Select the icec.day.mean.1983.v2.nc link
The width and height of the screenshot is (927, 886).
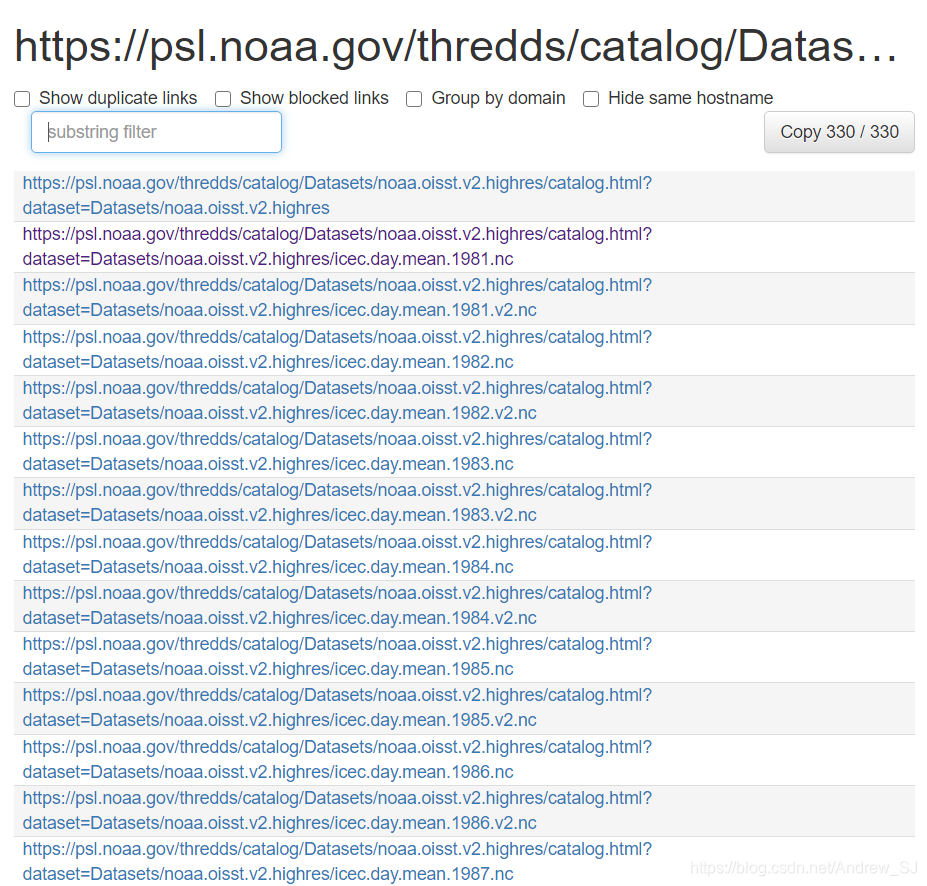337,502
